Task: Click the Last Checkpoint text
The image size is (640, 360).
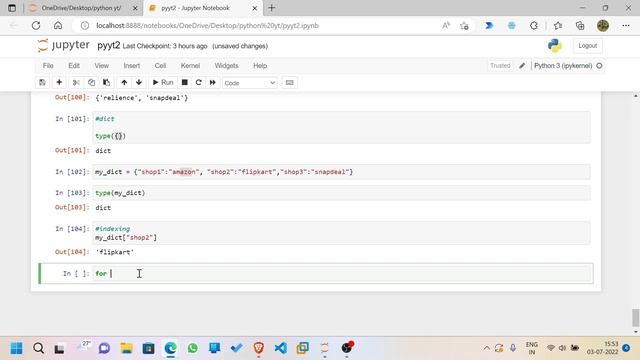Action: coord(164,46)
